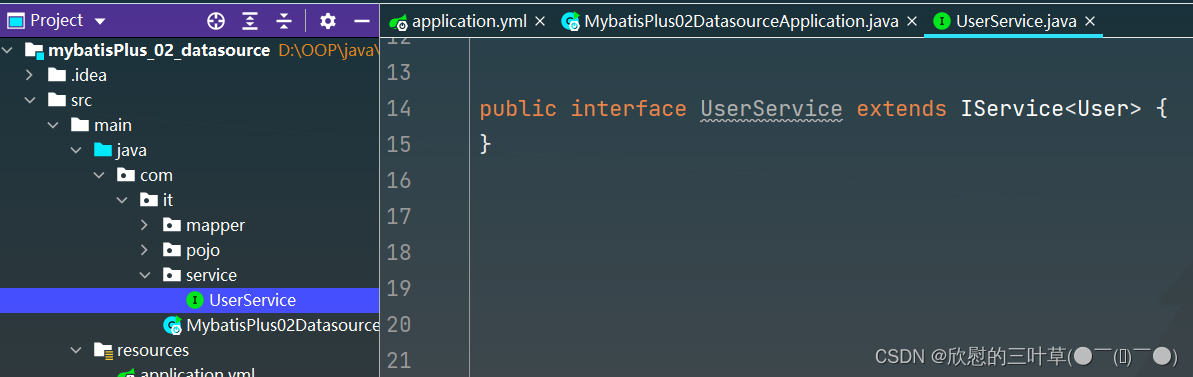Click the application.yml tab file icon
The image size is (1193, 377).
(398, 22)
